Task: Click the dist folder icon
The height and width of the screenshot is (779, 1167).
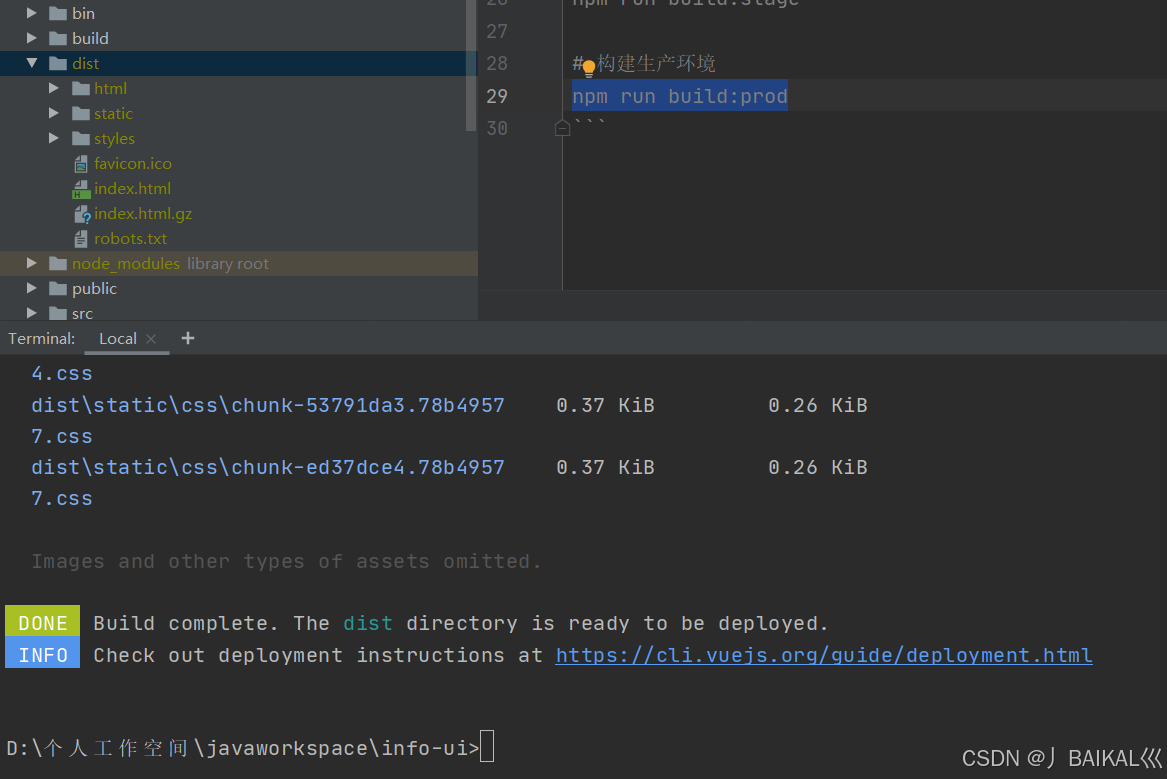Action: coord(58,63)
